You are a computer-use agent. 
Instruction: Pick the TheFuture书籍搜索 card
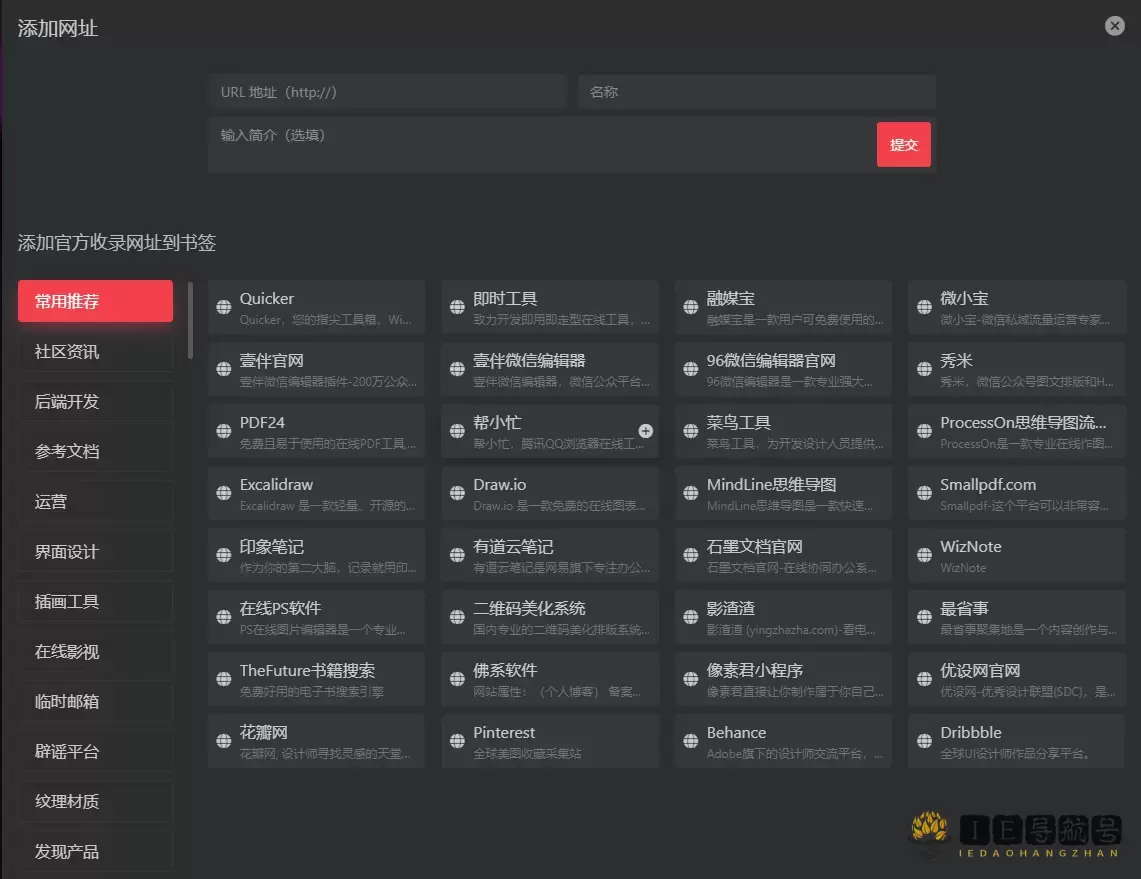(316, 679)
